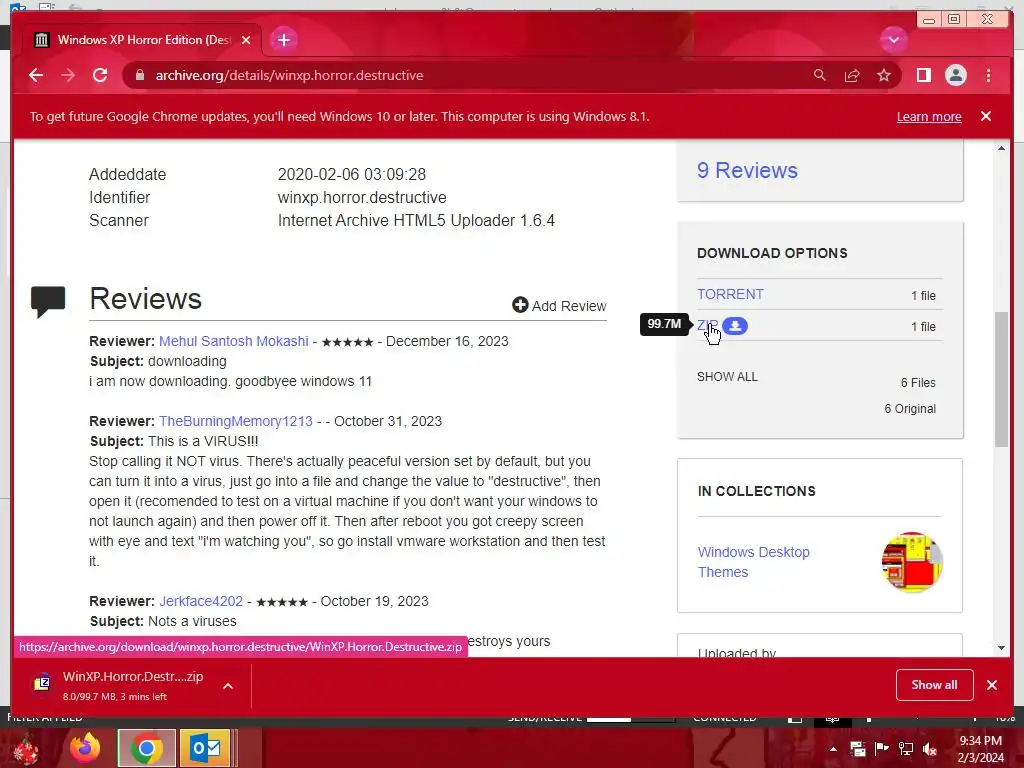Minimize the Chrome window

(928, 20)
